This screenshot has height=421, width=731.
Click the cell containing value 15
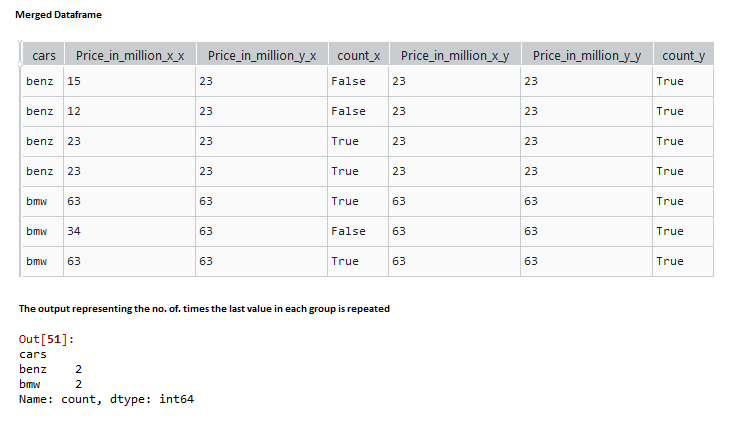[x=73, y=81]
